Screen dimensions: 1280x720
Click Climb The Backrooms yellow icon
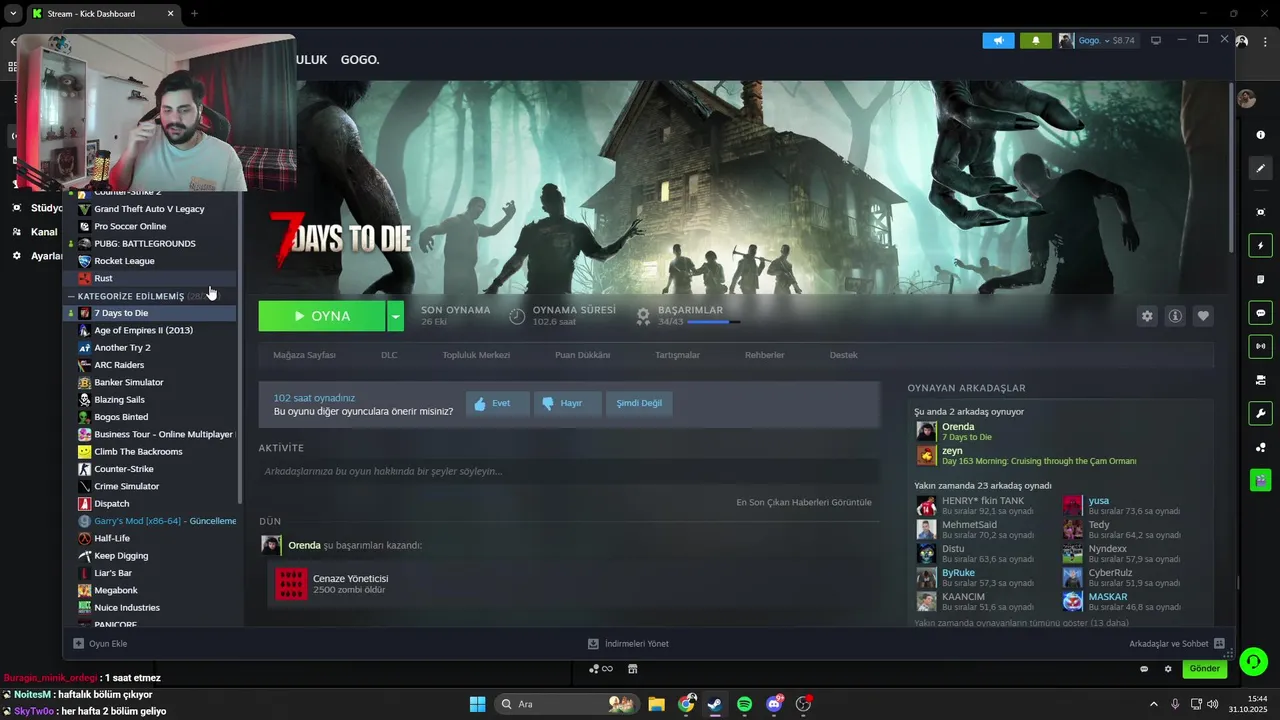[x=84, y=452]
